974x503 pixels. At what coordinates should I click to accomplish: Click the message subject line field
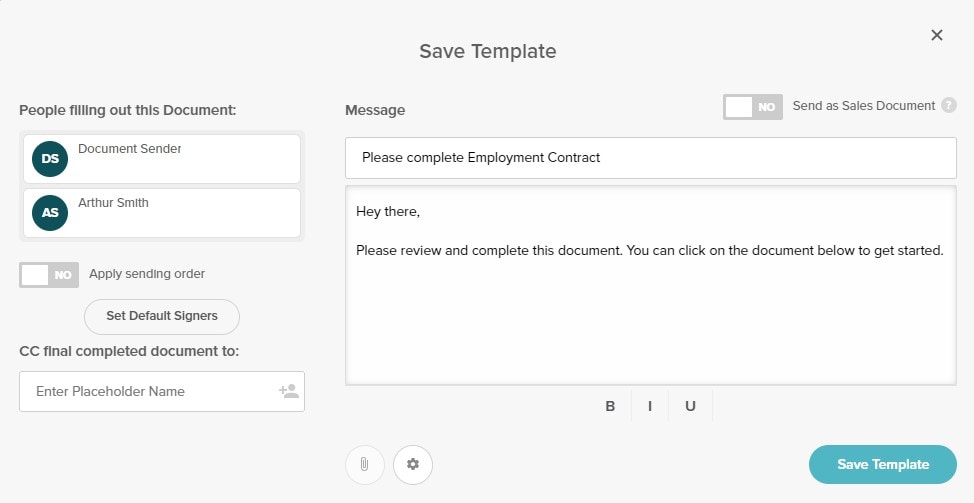tap(650, 157)
